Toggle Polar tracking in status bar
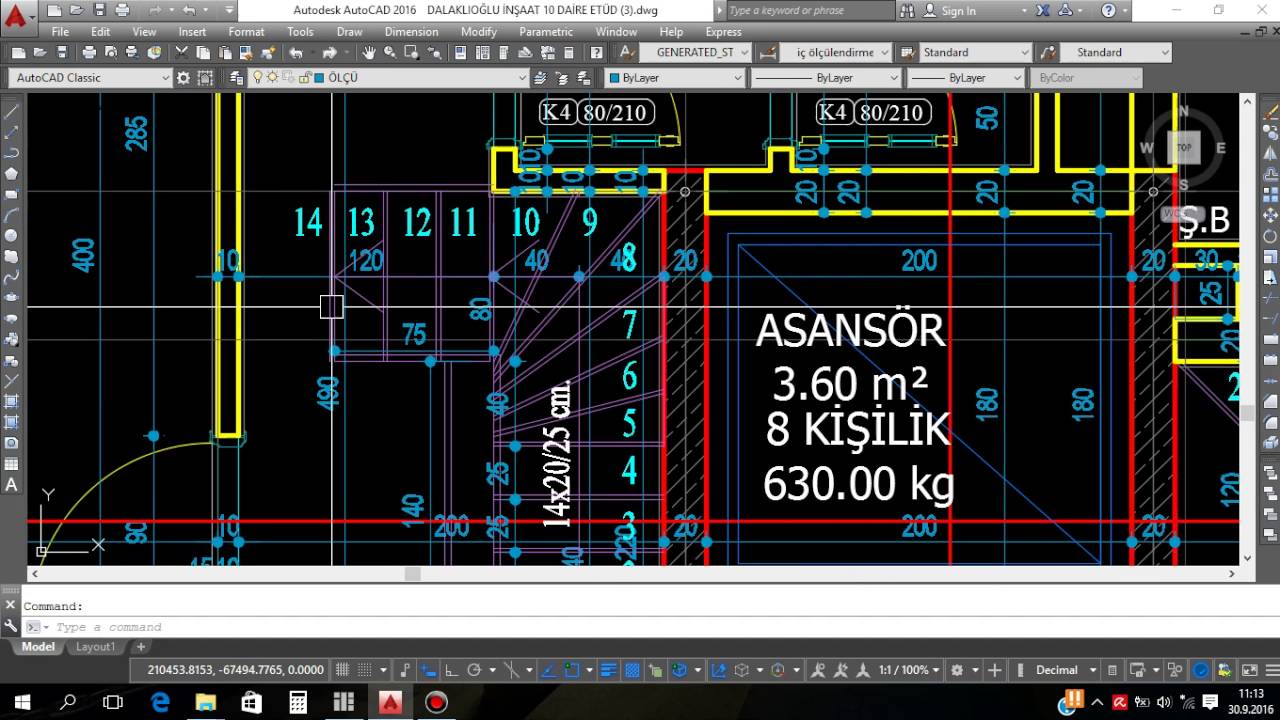The image size is (1280, 720). click(x=474, y=669)
